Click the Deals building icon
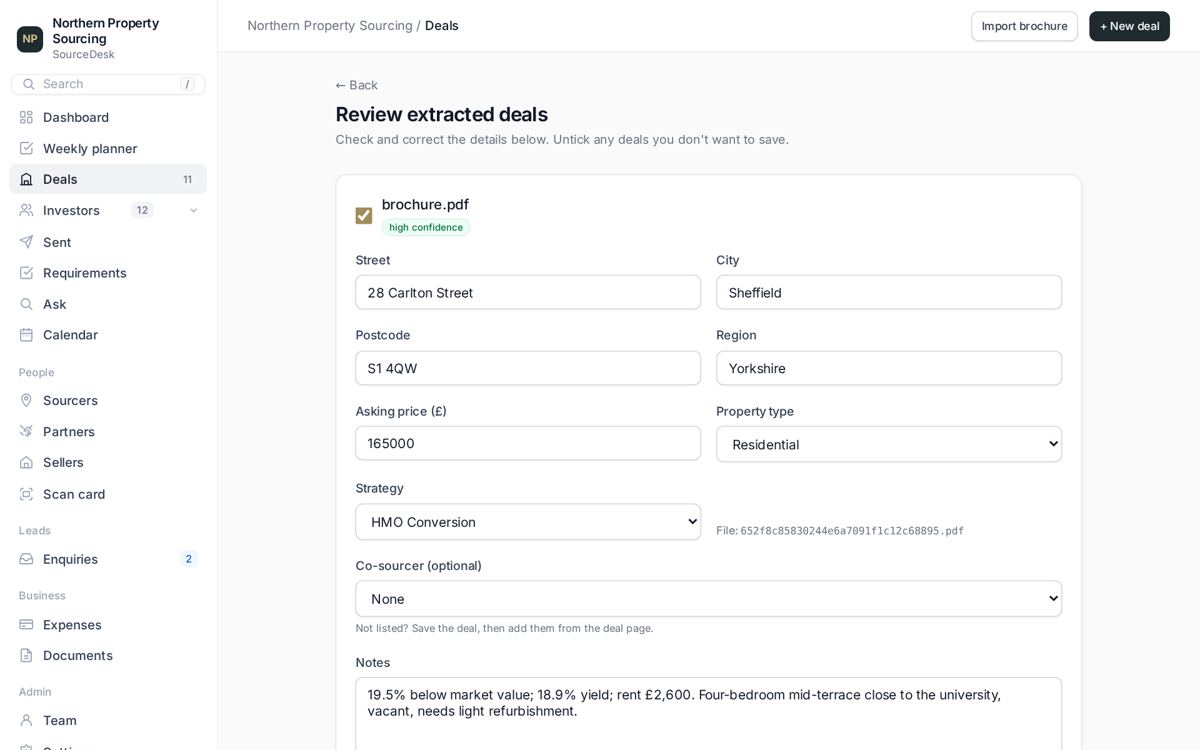 point(27,179)
